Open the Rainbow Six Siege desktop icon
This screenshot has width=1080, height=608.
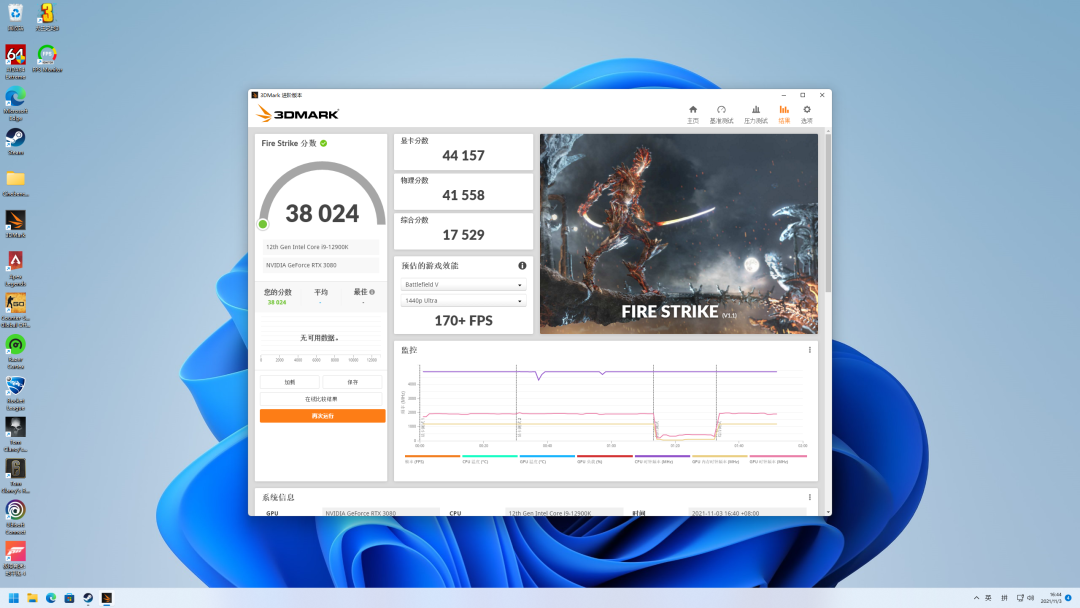[x=15, y=476]
